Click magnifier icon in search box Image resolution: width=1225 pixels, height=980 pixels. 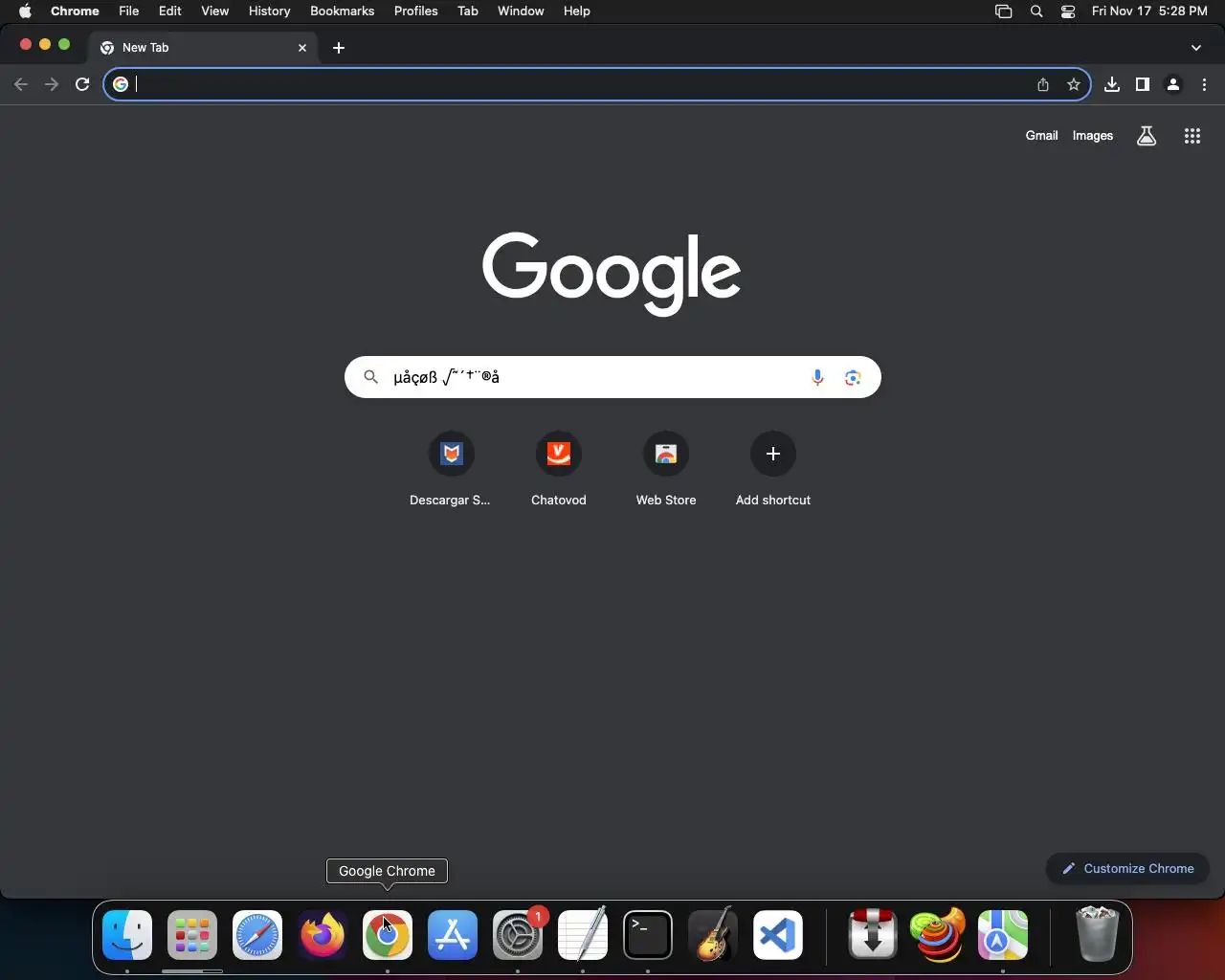click(x=371, y=377)
